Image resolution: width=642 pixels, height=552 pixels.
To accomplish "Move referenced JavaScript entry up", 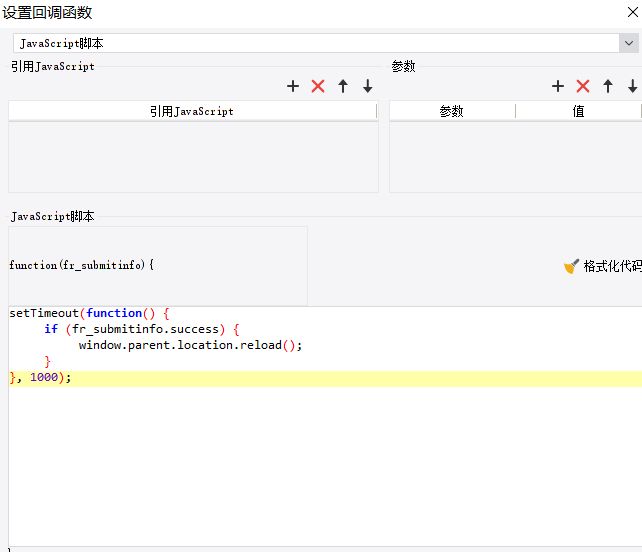I will (343, 86).
